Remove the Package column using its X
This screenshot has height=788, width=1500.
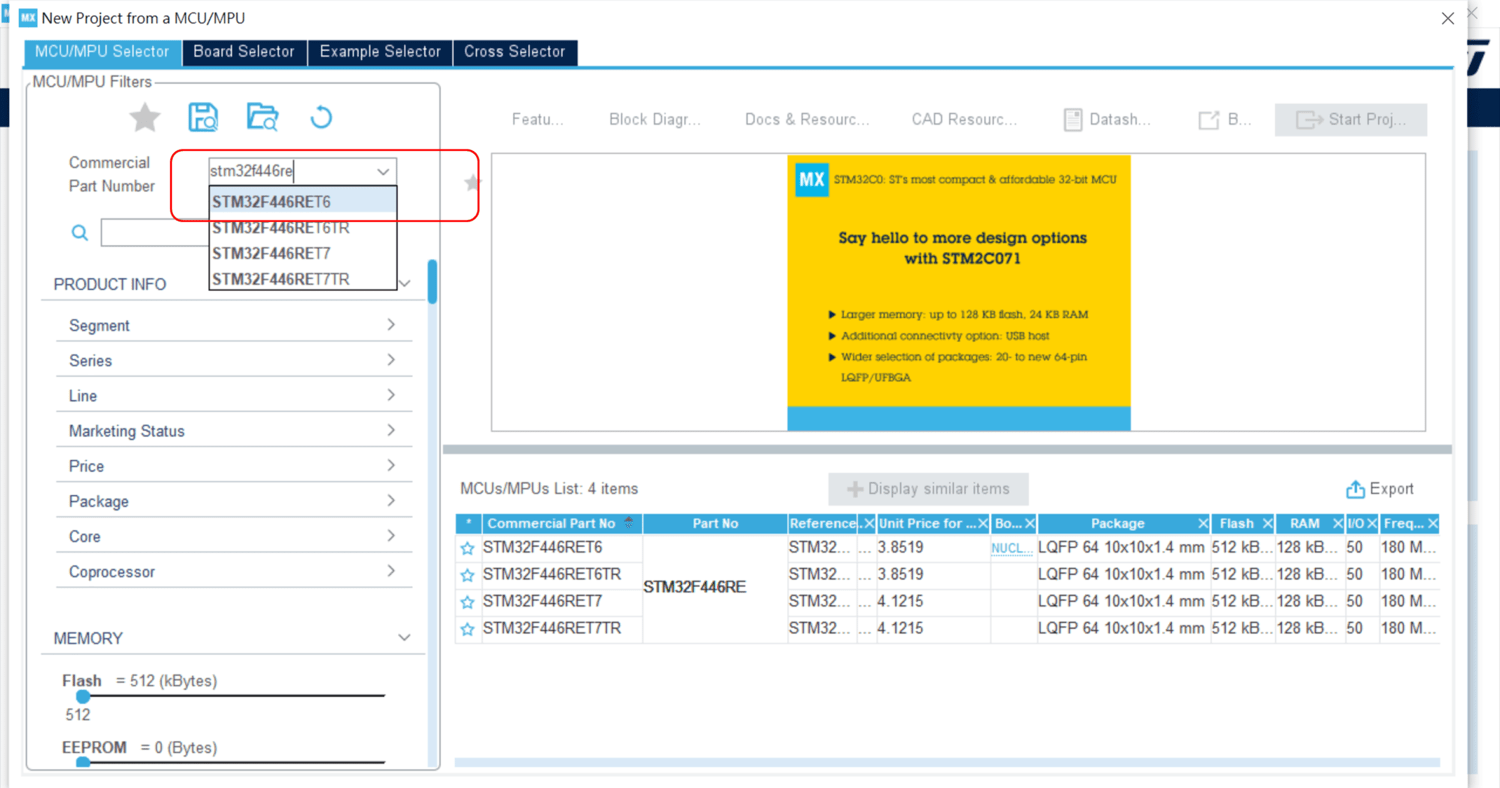point(1203,524)
